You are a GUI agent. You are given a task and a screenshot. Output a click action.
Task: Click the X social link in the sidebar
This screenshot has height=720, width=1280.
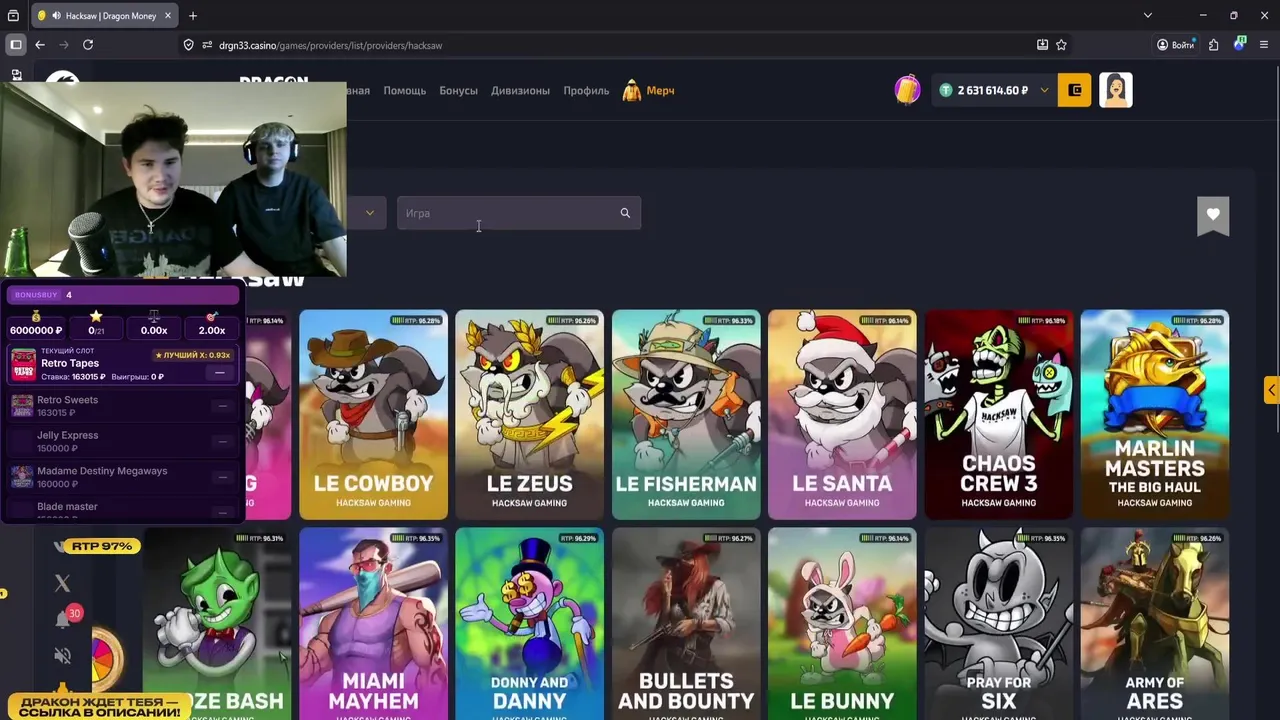coord(62,583)
